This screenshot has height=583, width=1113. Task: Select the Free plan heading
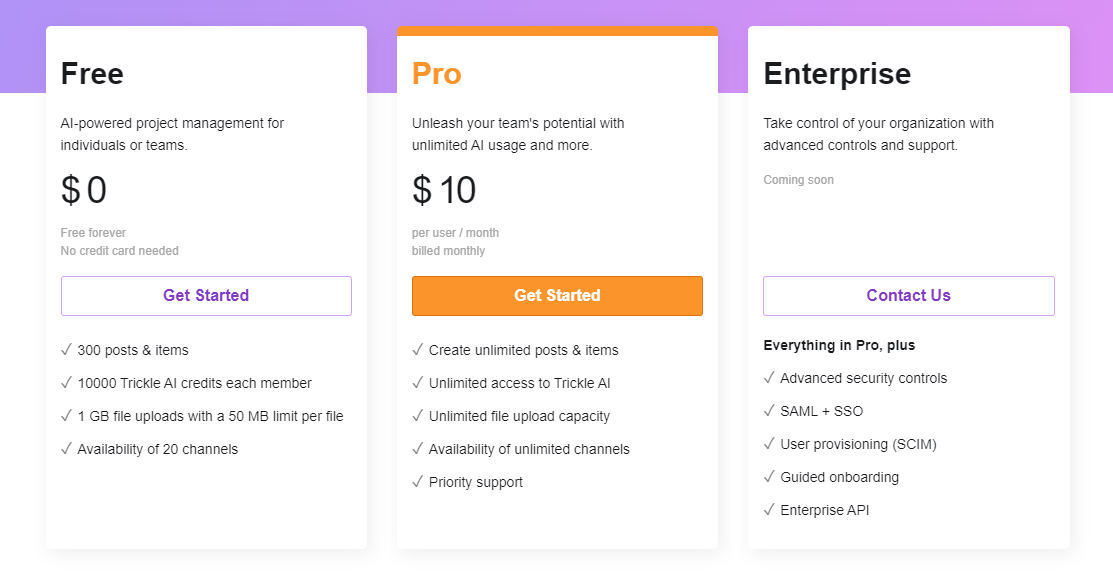92,74
